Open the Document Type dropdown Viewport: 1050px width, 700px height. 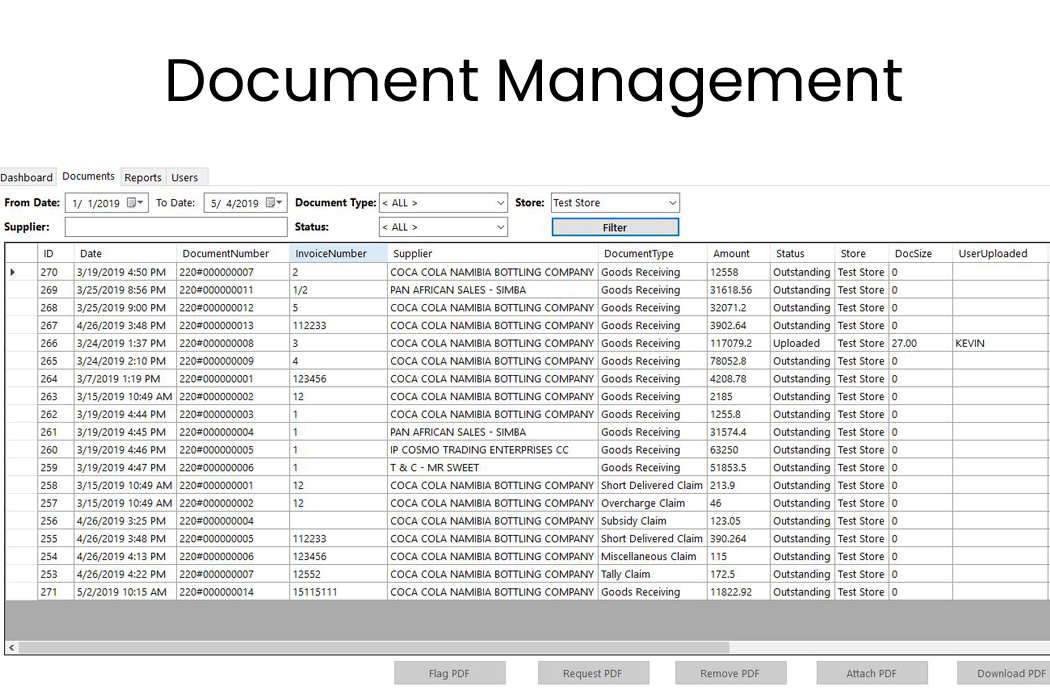[x=500, y=203]
